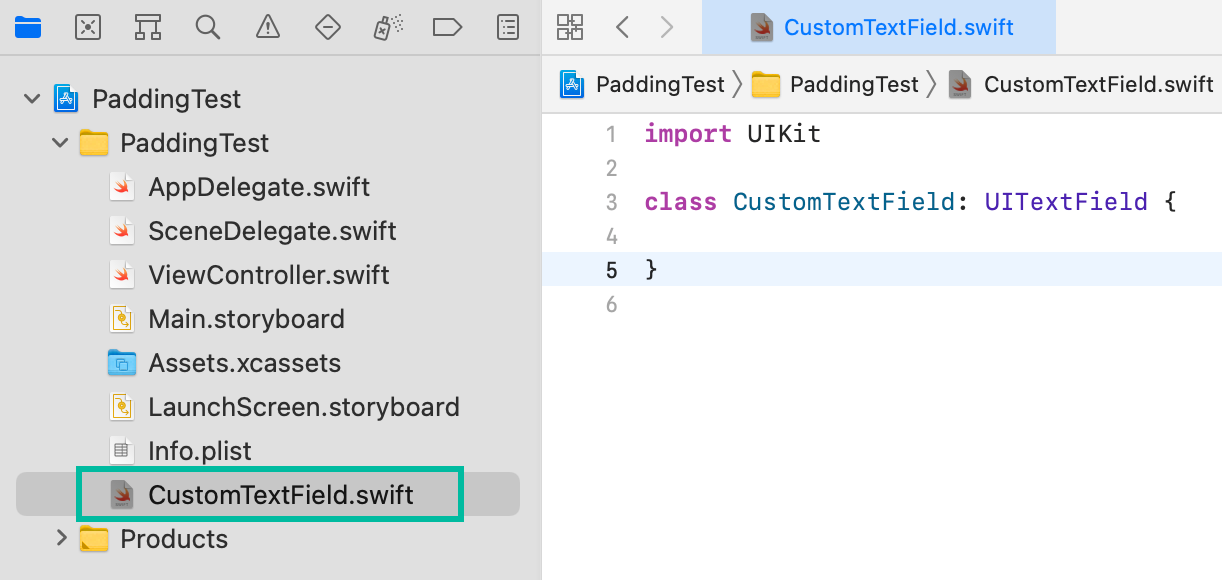This screenshot has height=580, width=1222.
Task: Click 'UITextField' superclass on line 3
Action: click(1066, 202)
